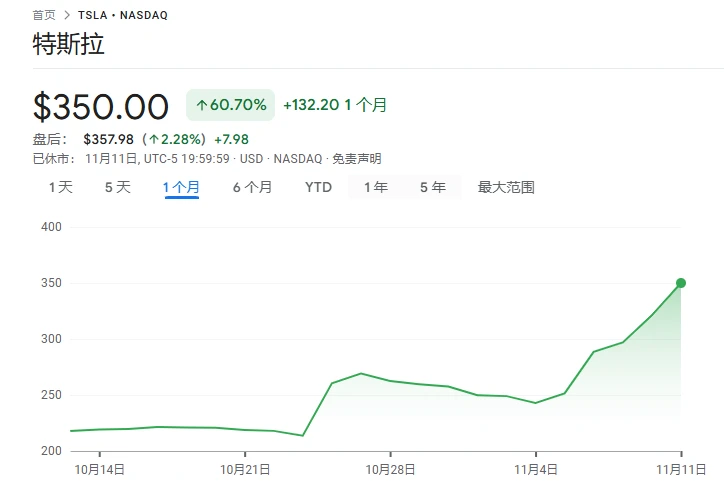Choose the 1年 time range
The height and width of the screenshot is (493, 724).
(376, 187)
